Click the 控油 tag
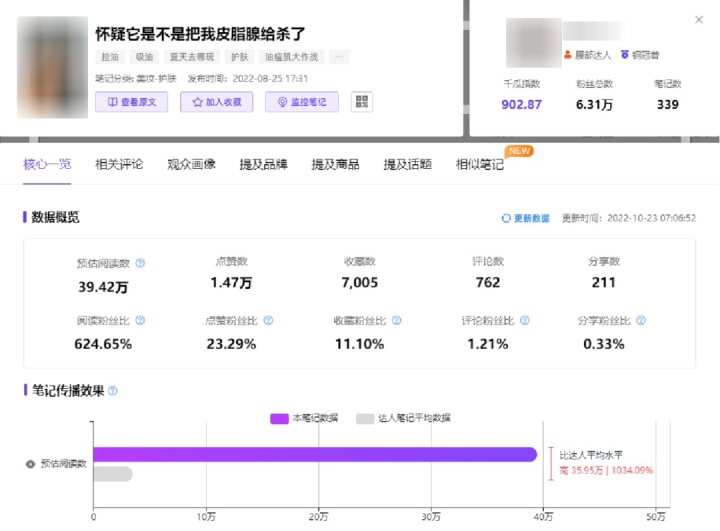Image resolution: width=720 pixels, height=531 pixels. pyautogui.click(x=110, y=57)
